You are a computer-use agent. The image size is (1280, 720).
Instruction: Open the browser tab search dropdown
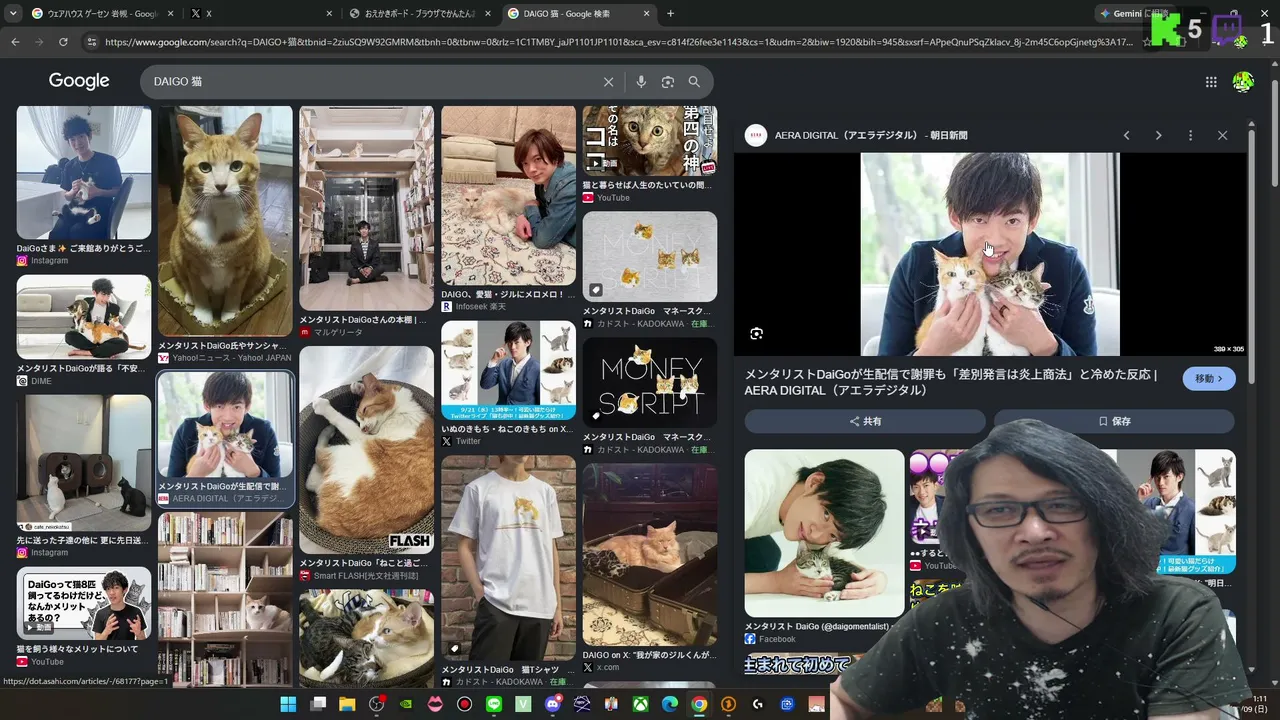(12, 13)
